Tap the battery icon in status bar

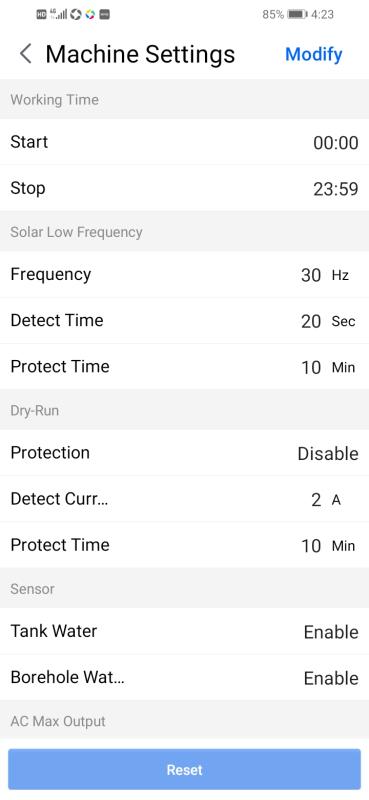[297, 14]
